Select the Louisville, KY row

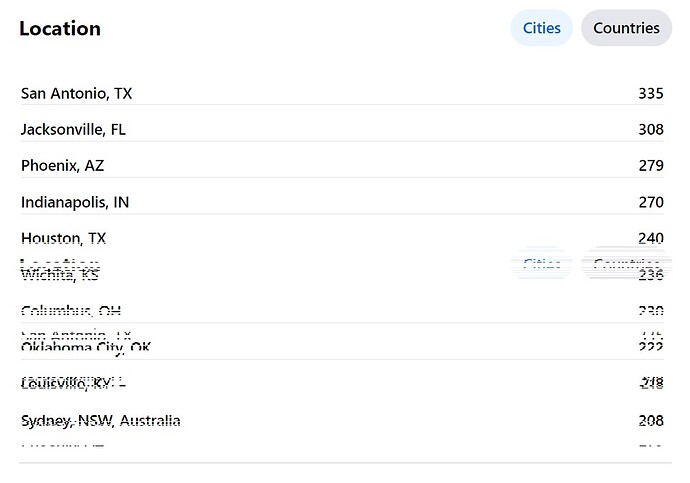coord(342,384)
